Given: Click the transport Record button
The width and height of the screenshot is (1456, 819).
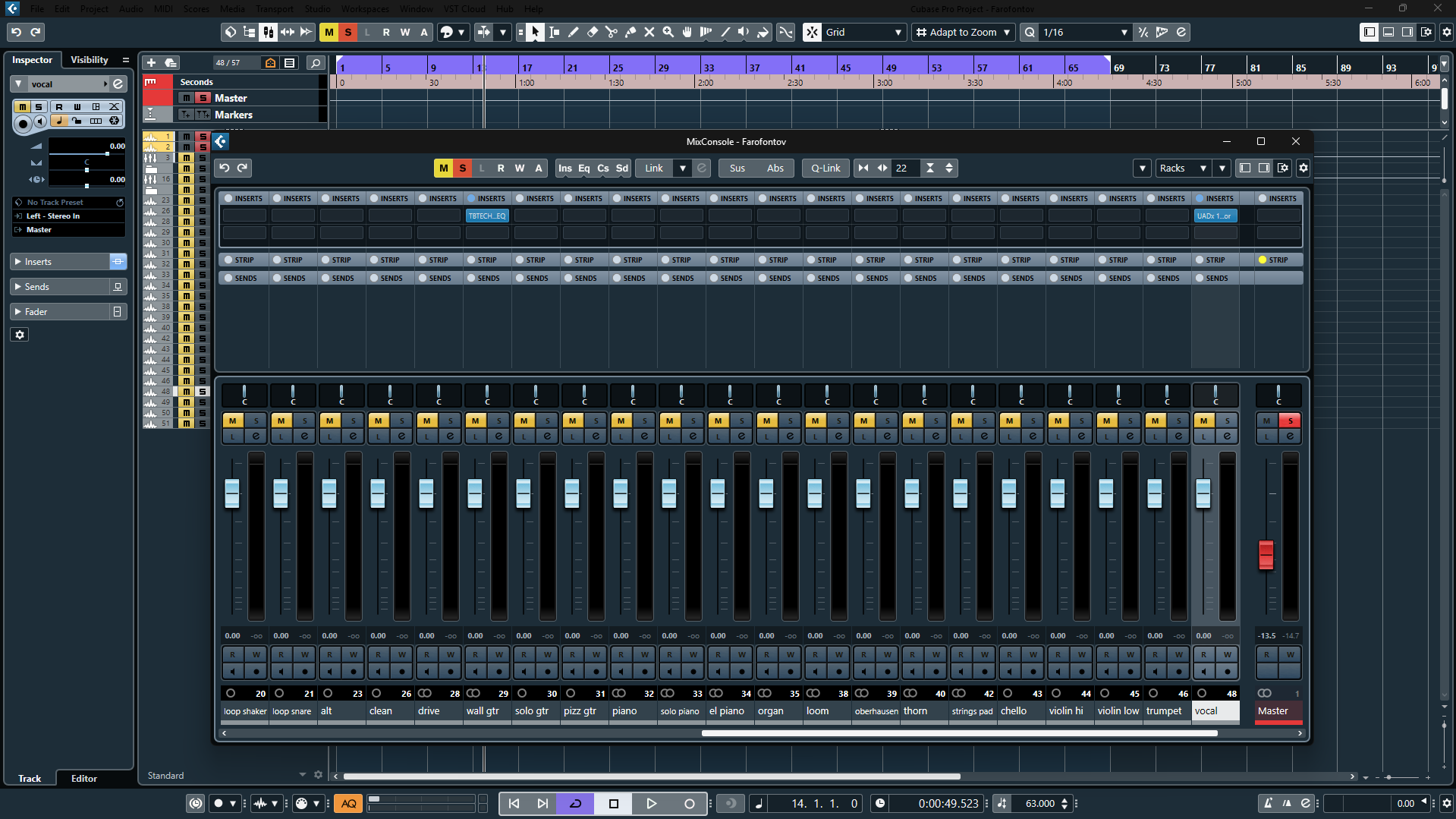Looking at the screenshot, I should (689, 803).
